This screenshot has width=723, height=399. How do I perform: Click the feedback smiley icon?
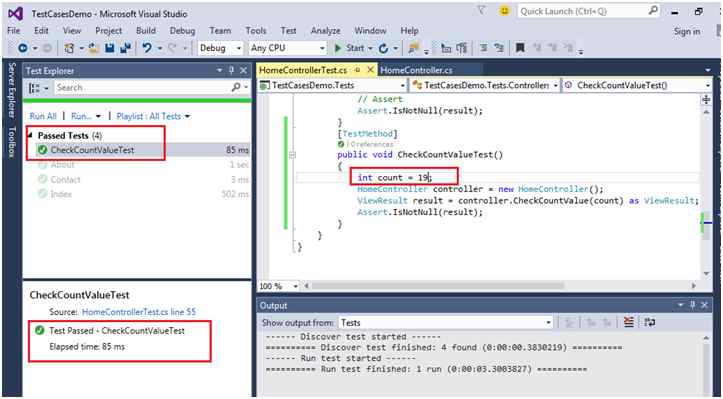(x=504, y=11)
